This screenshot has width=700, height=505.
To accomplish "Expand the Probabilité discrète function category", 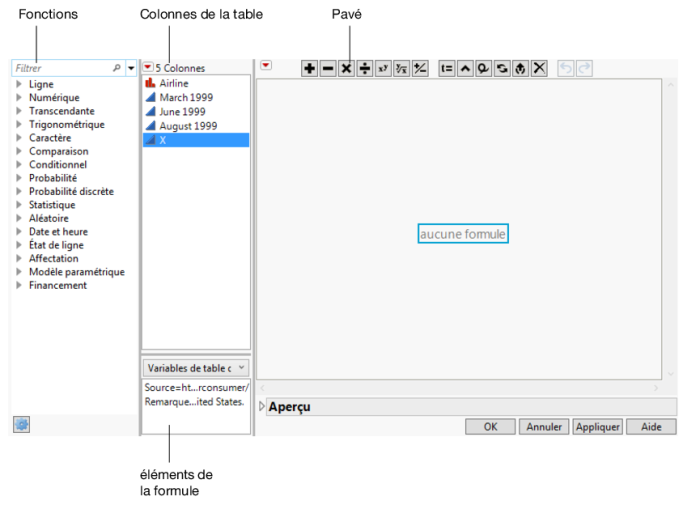I will click(x=19, y=191).
